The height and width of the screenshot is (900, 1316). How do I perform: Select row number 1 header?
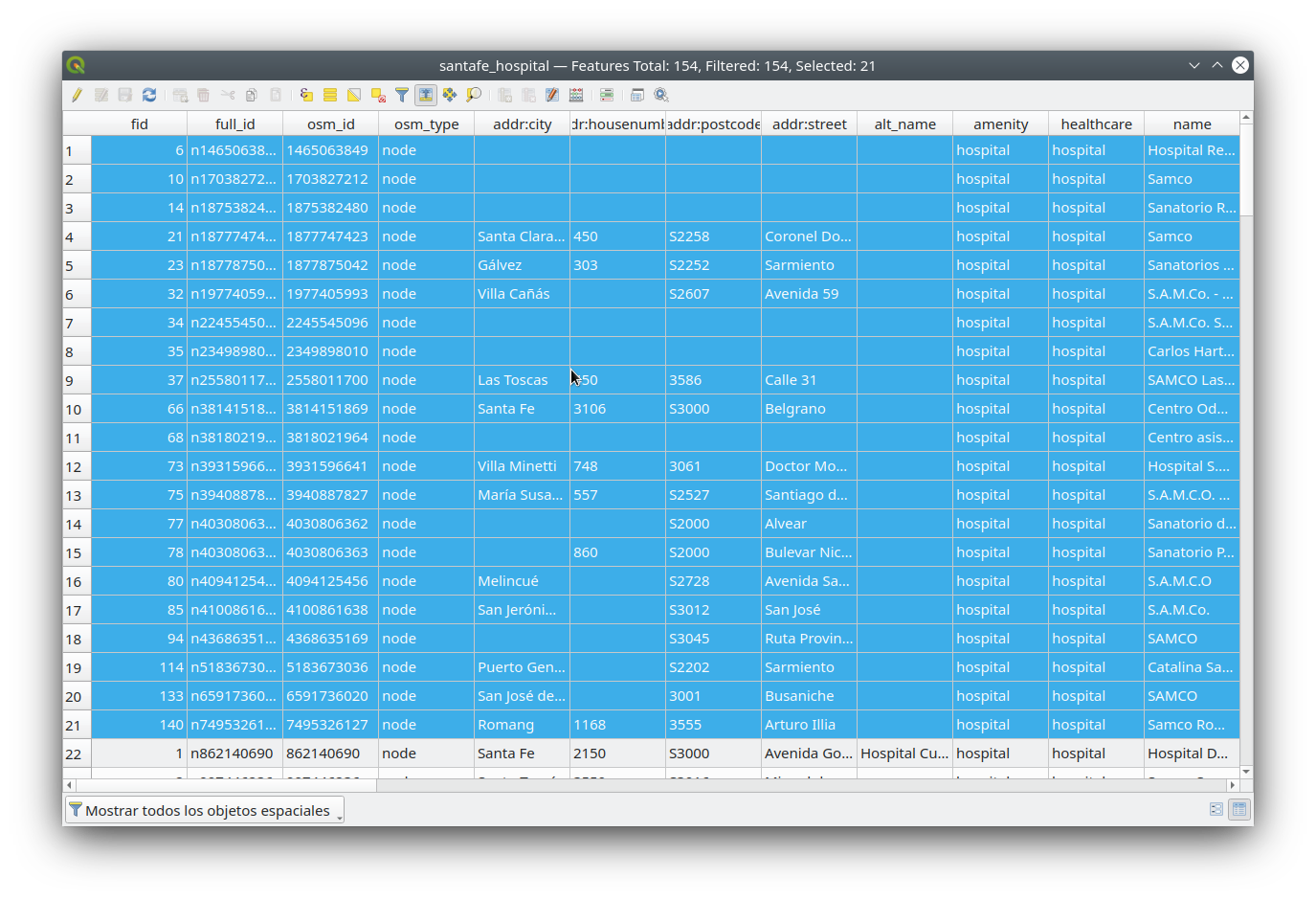[78, 150]
